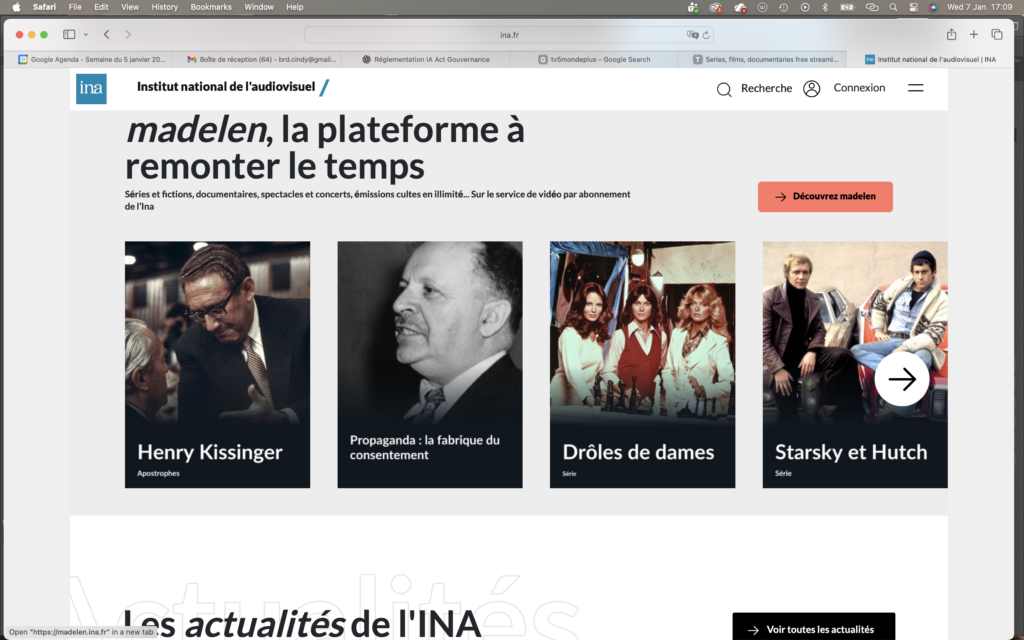
Task: Open the Drôles de dames series card
Action: click(642, 364)
